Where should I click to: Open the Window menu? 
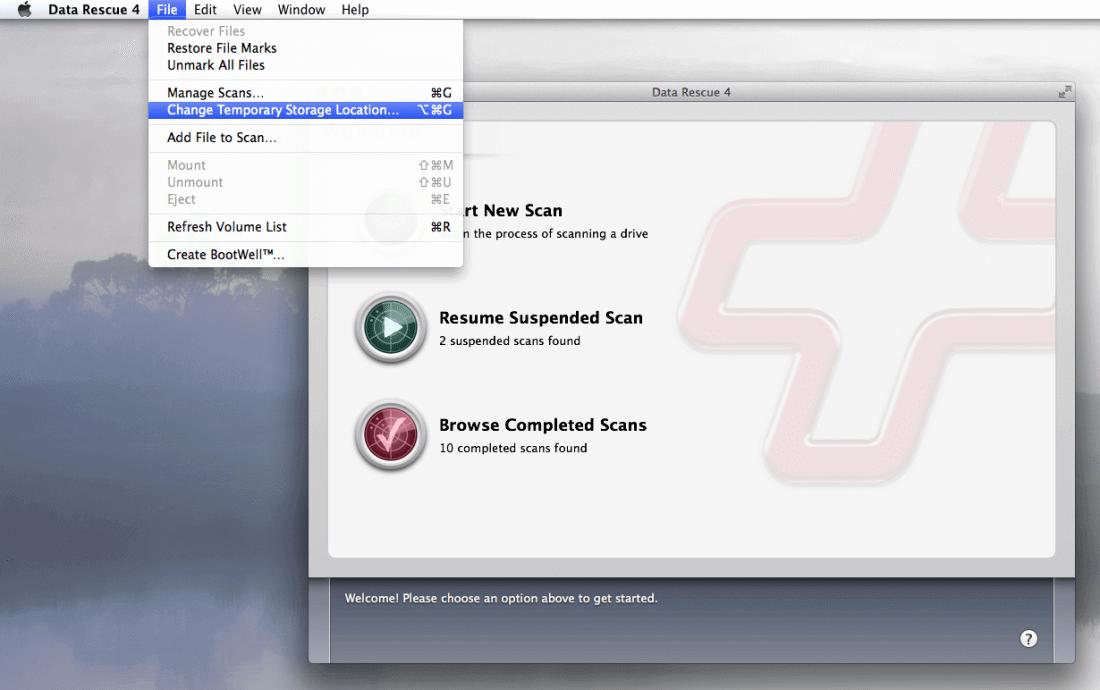coord(301,9)
